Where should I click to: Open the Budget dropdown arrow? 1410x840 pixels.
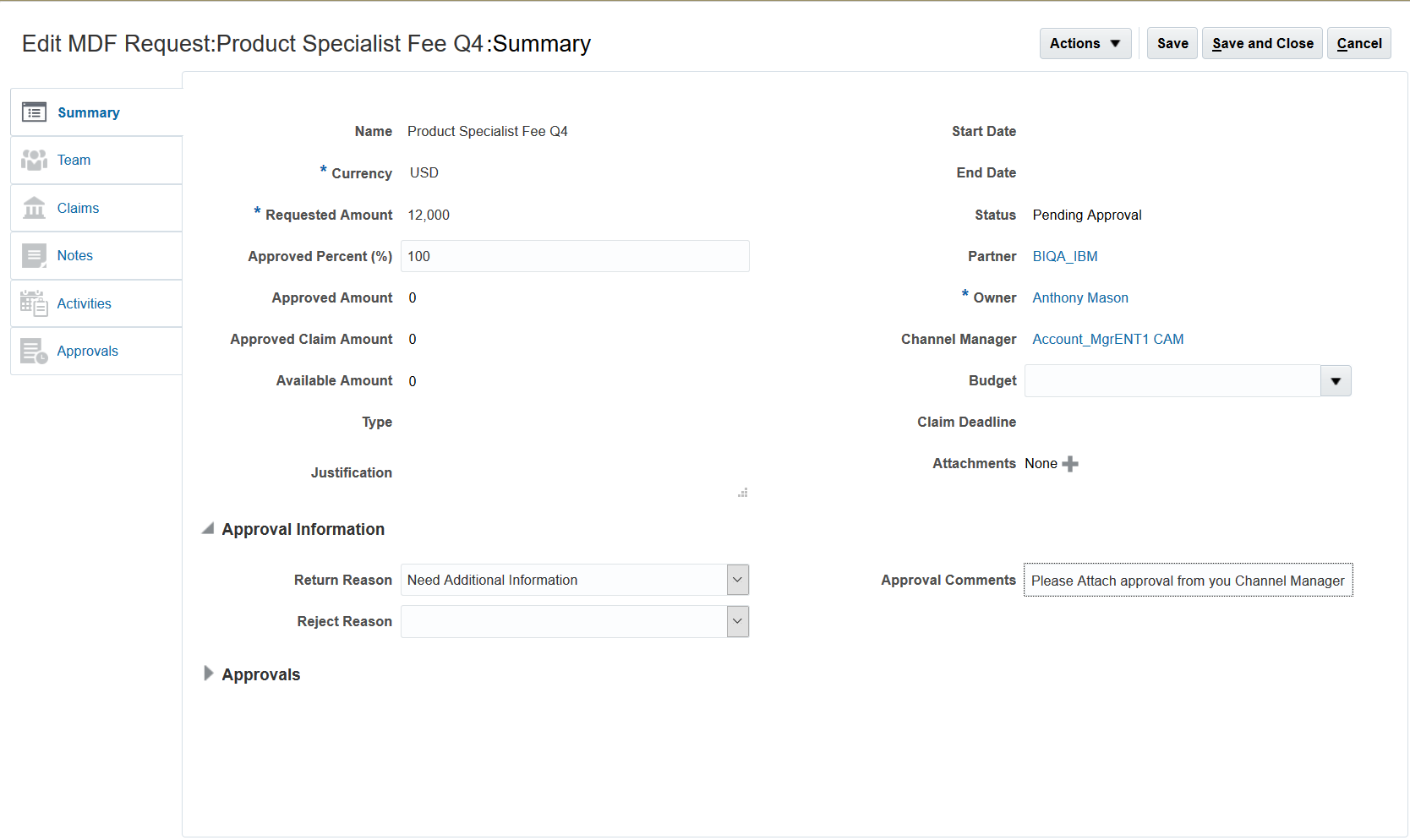click(1336, 381)
